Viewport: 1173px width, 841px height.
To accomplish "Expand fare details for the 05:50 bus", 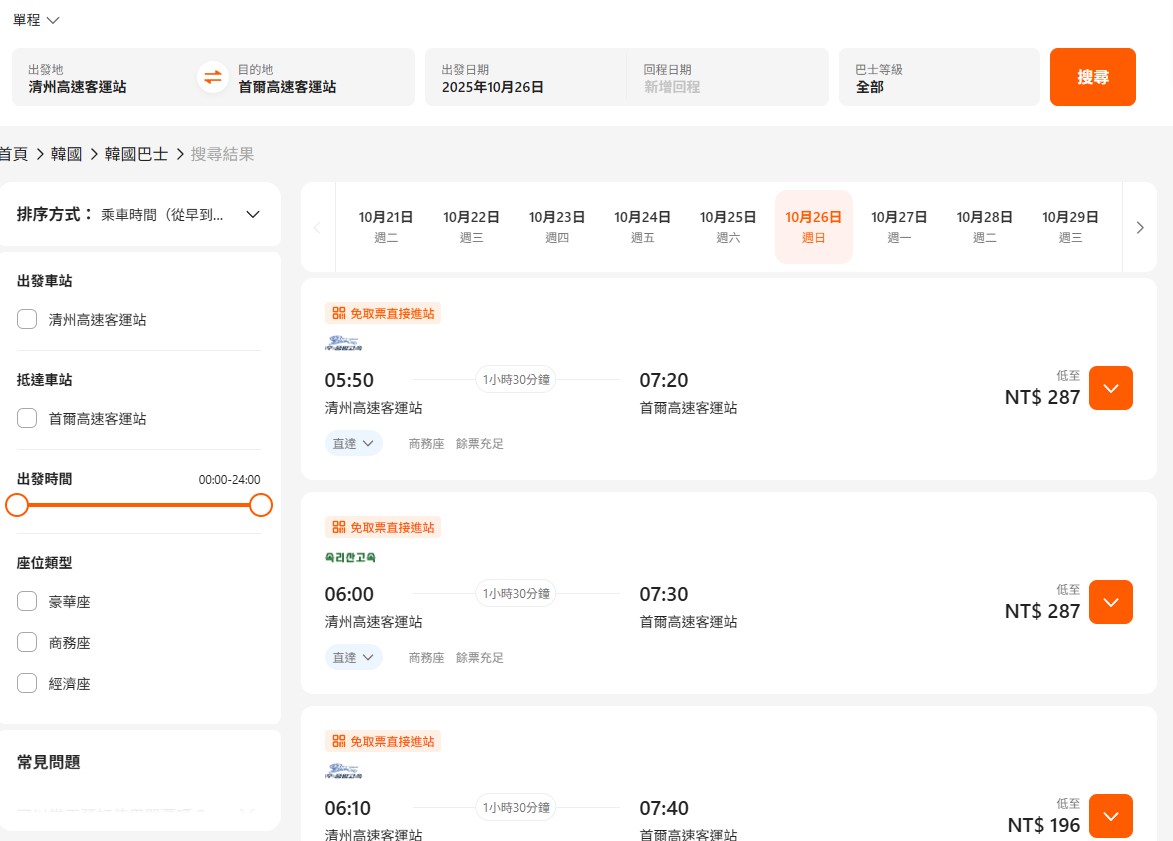I will coord(1110,388).
